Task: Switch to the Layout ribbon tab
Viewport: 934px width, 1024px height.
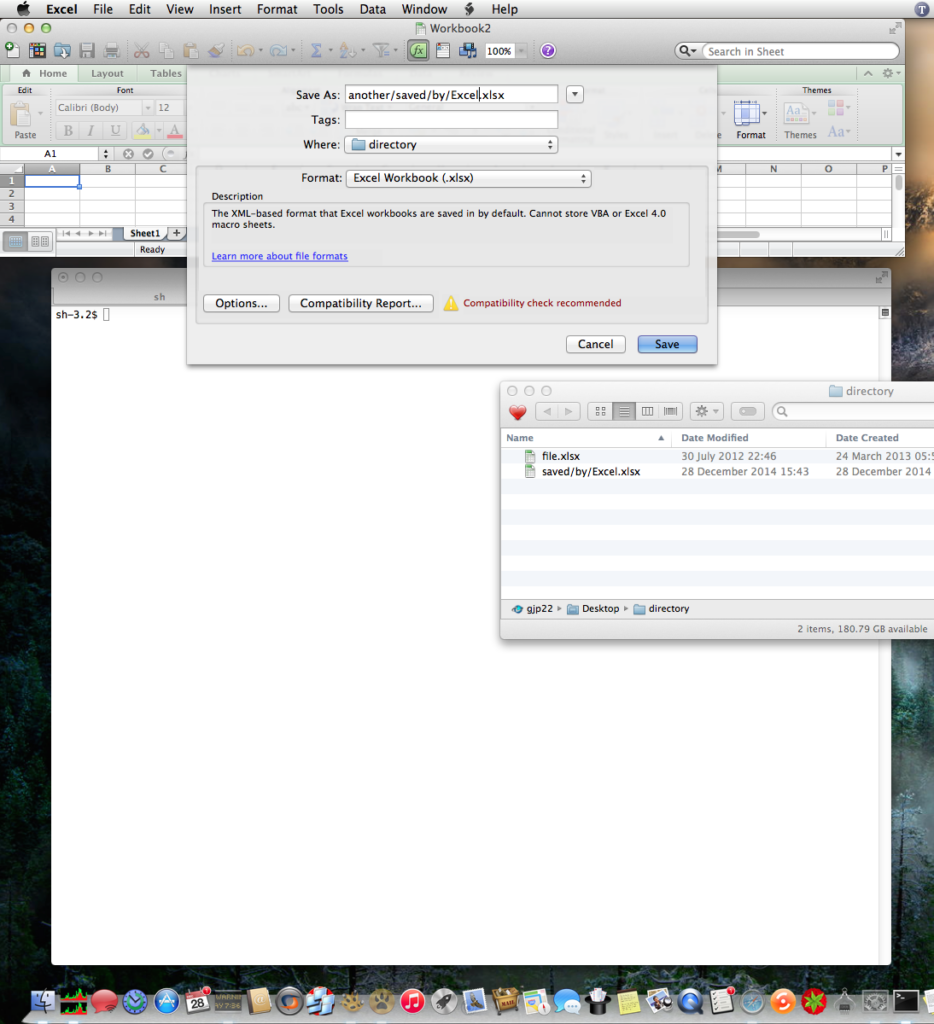Action: 107,73
